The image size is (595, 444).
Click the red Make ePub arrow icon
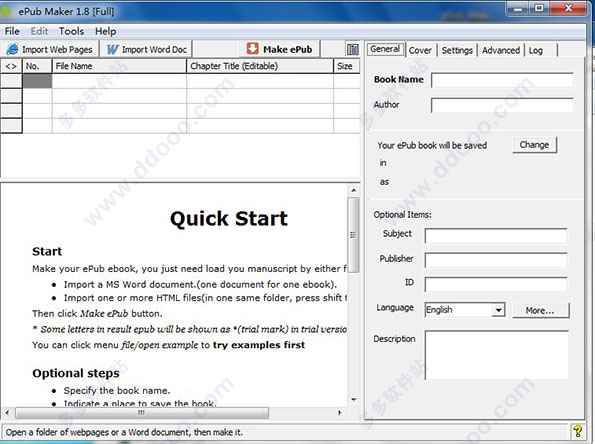pos(252,49)
